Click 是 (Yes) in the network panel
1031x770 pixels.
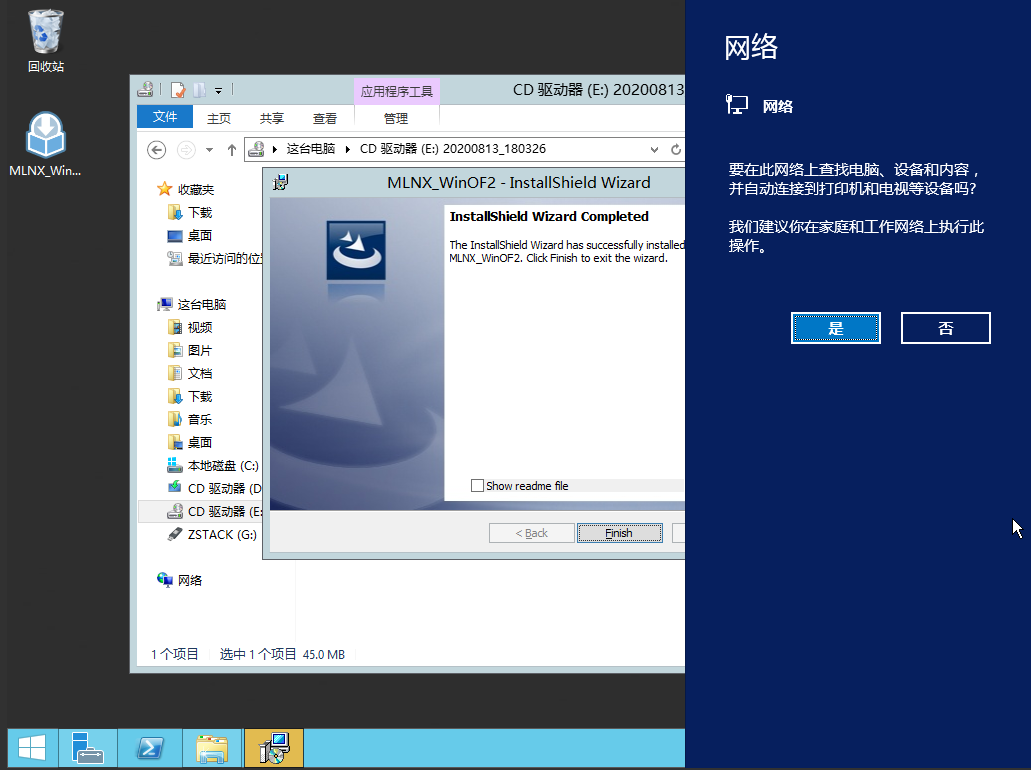[835, 328]
